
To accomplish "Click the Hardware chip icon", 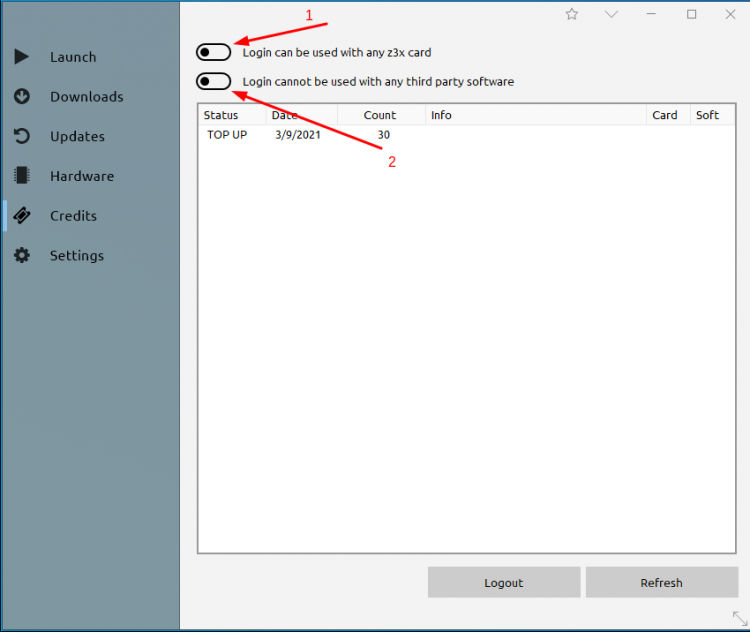I will [22, 176].
